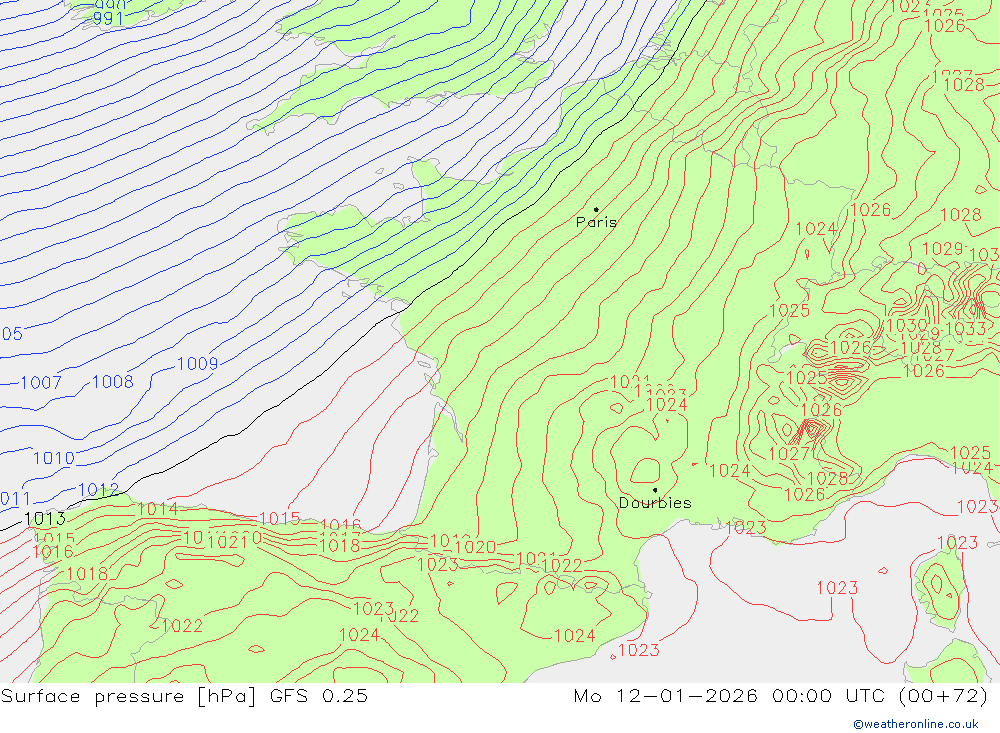Click the Dourbies city label
The height and width of the screenshot is (733, 1000).
click(x=655, y=503)
